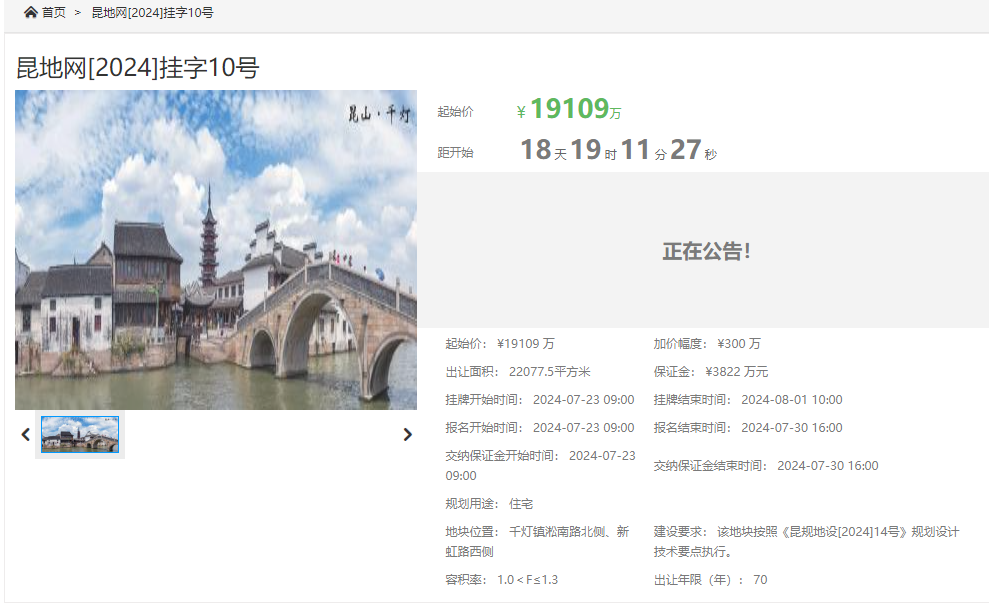
Task: Show next image with right arrow
Action: pyautogui.click(x=407, y=435)
